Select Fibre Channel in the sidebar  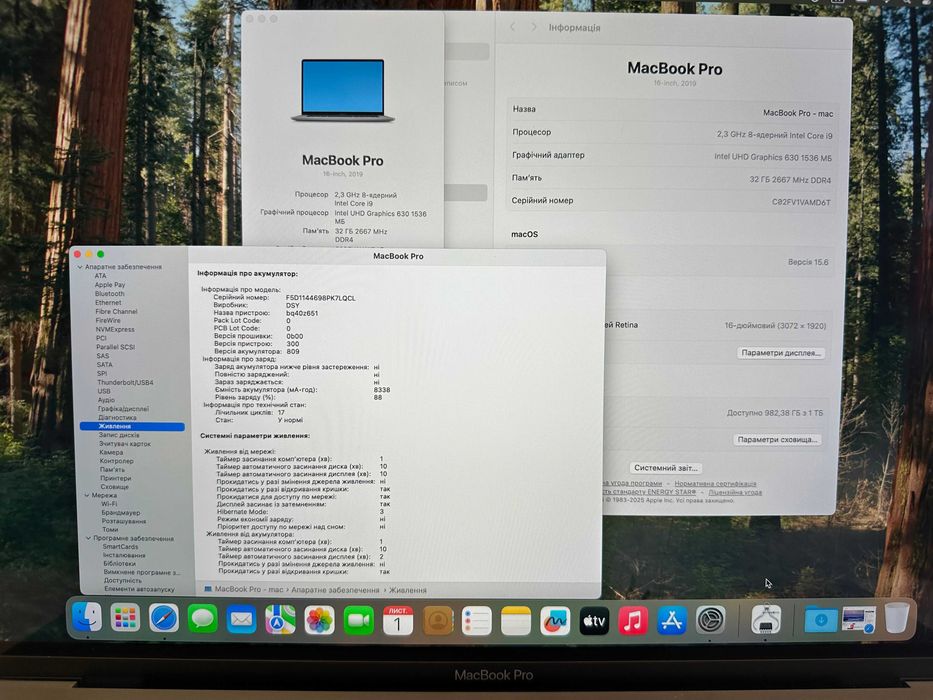(x=116, y=311)
